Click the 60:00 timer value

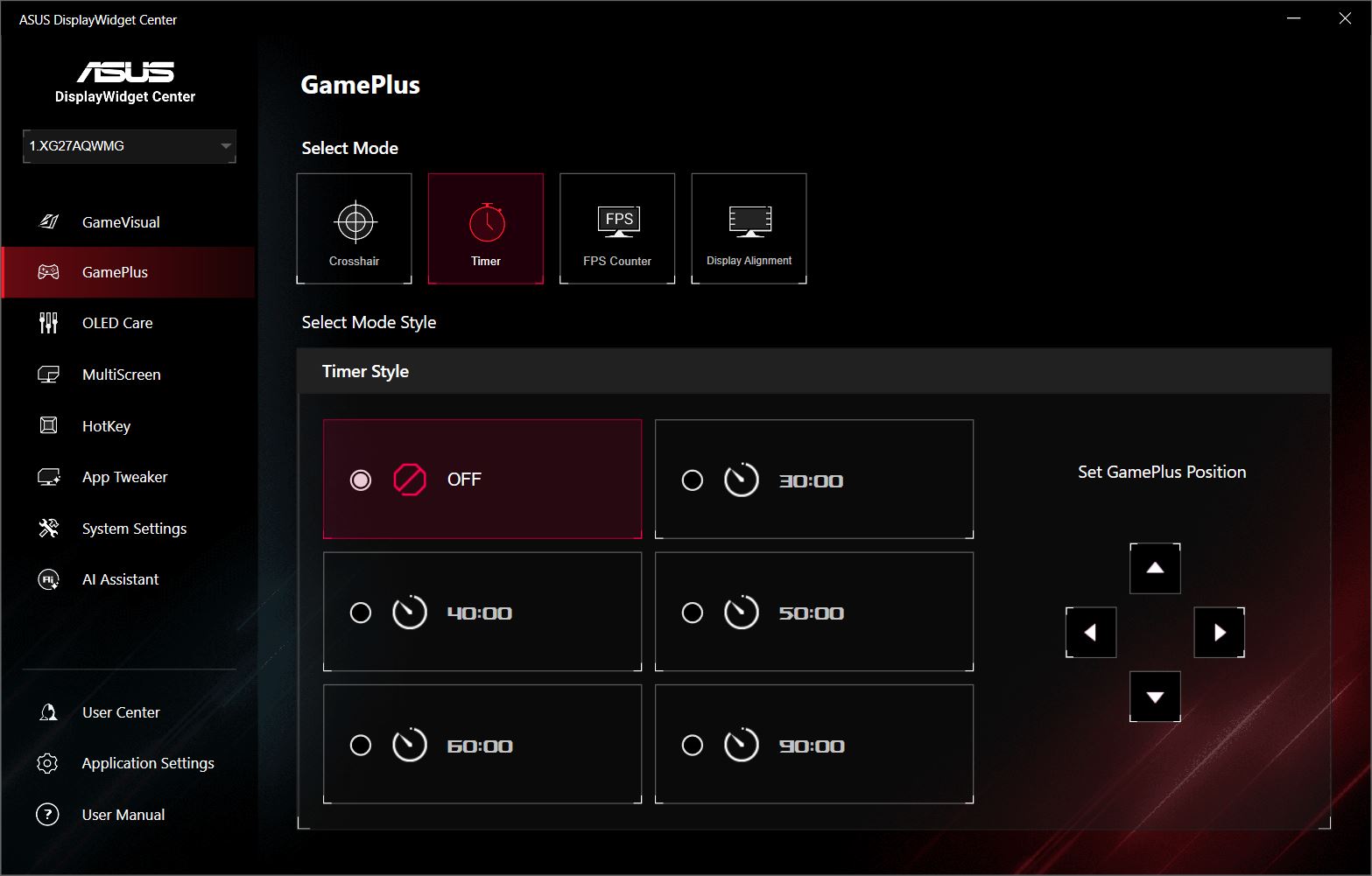tap(480, 746)
